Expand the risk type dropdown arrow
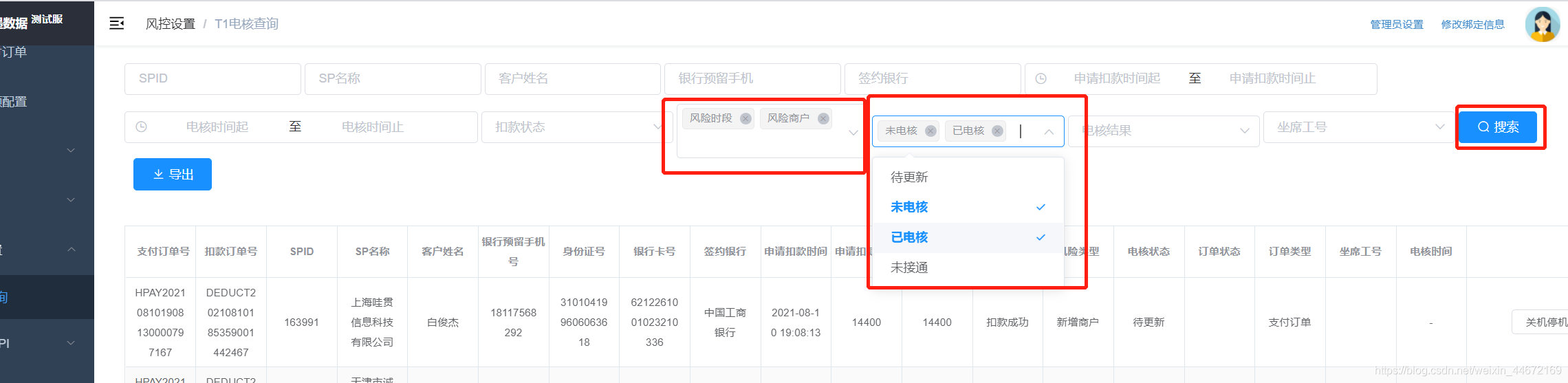Viewport: 1568px width, 383px height. pyautogui.click(x=853, y=132)
